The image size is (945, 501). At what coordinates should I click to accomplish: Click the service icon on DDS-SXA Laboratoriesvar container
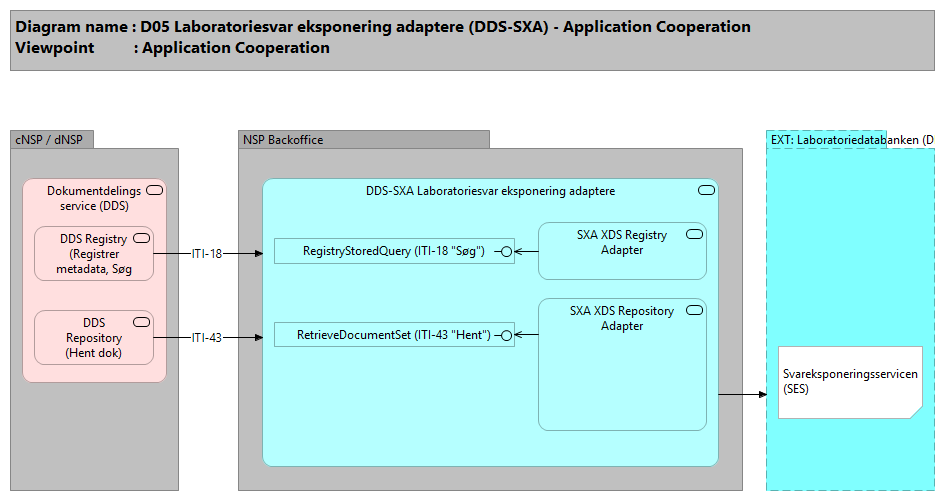point(706,190)
